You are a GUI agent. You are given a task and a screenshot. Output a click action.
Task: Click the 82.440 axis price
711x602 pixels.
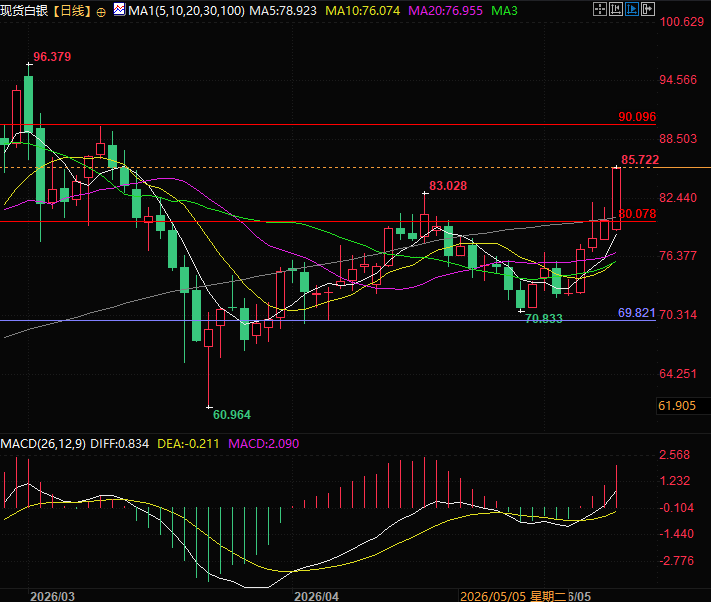tap(678, 198)
